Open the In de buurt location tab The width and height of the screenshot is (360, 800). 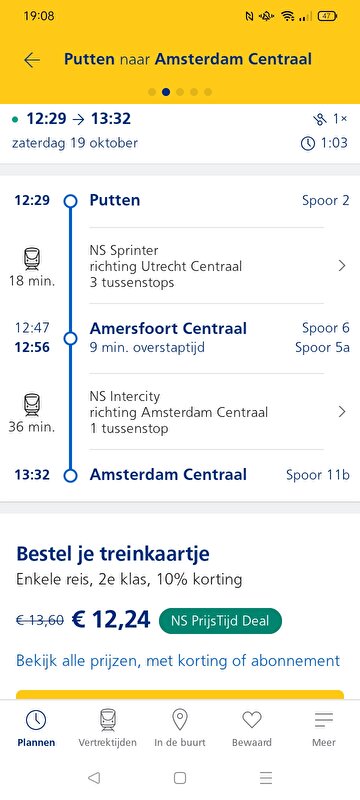[179, 729]
